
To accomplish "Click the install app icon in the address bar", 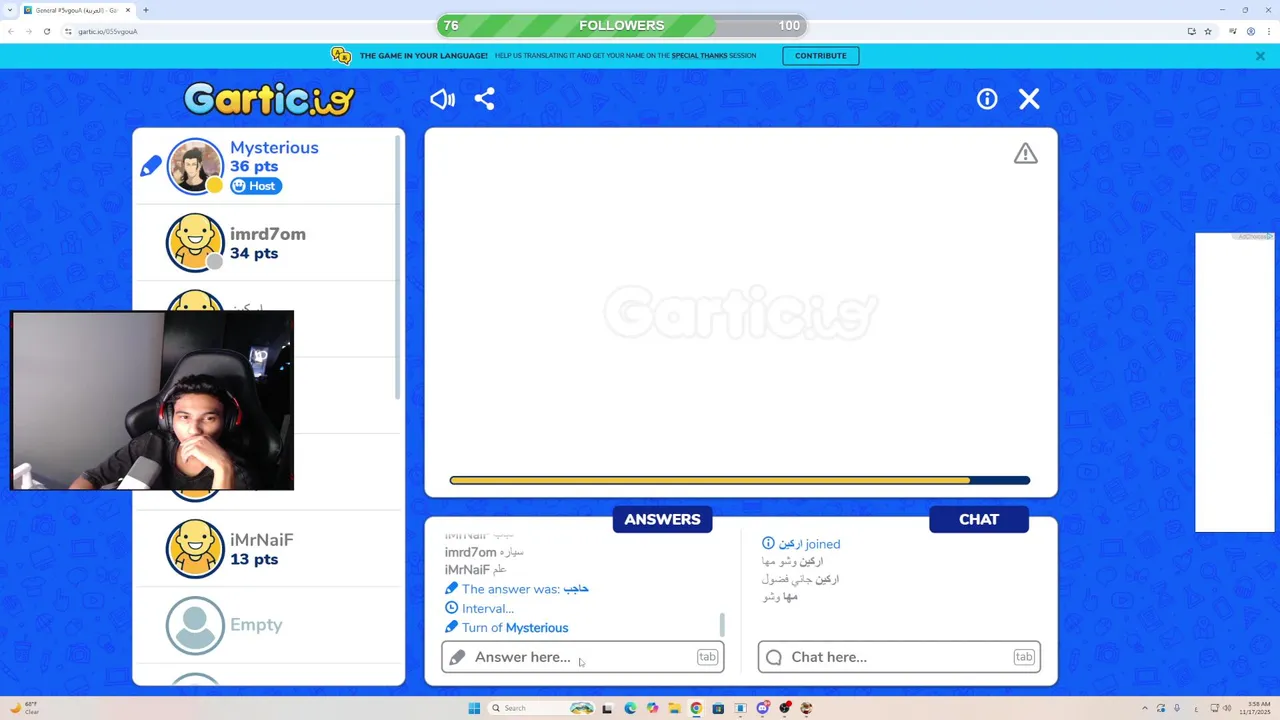I will click(1191, 31).
